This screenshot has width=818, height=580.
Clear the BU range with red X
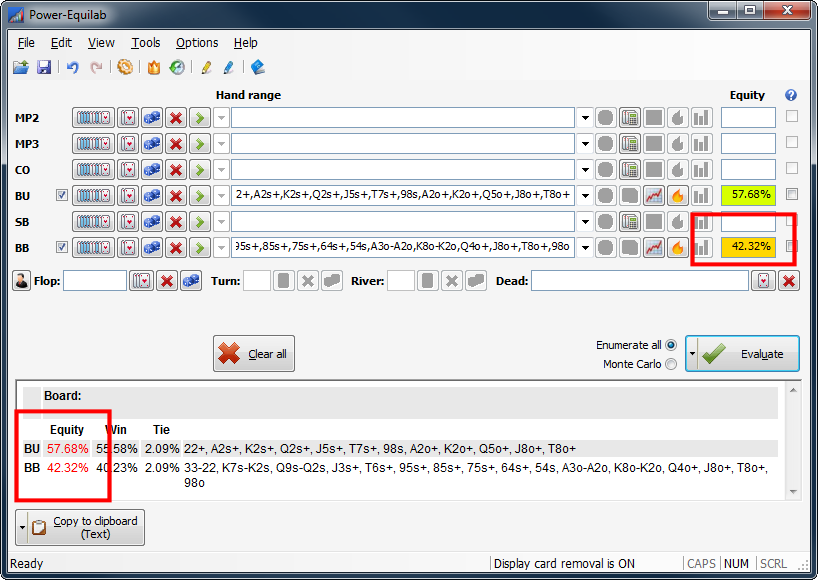(x=176, y=196)
